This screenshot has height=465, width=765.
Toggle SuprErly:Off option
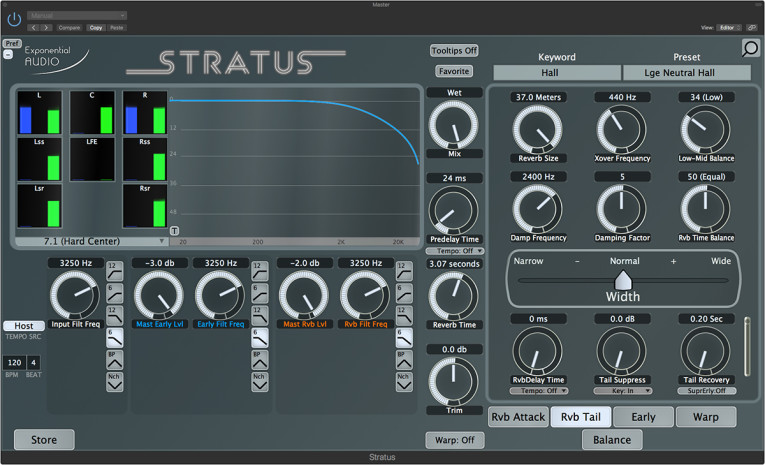pos(706,391)
